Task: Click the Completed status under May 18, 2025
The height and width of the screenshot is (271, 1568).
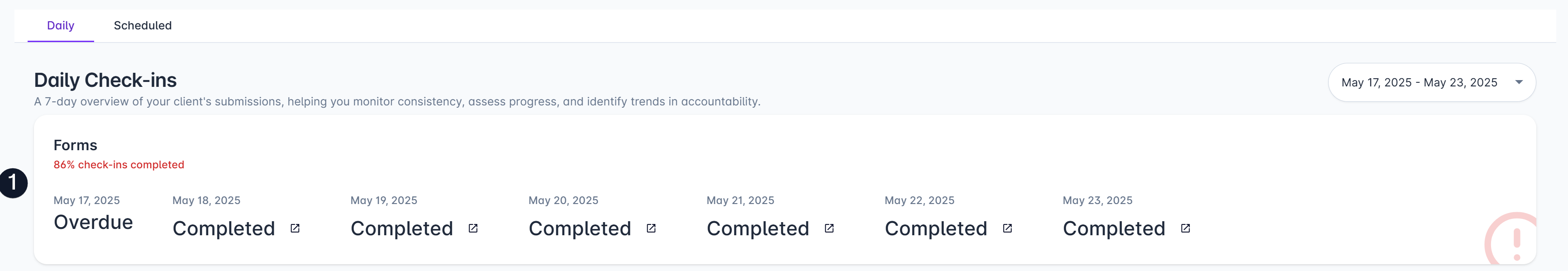Action: coord(224,228)
